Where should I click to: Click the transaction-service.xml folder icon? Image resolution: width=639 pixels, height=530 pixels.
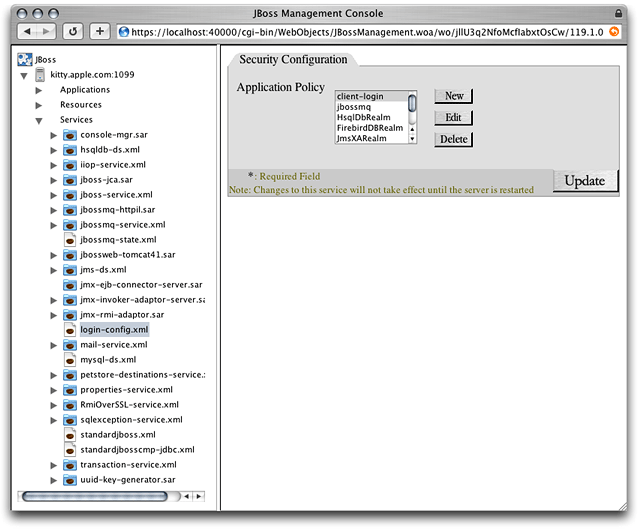point(70,465)
